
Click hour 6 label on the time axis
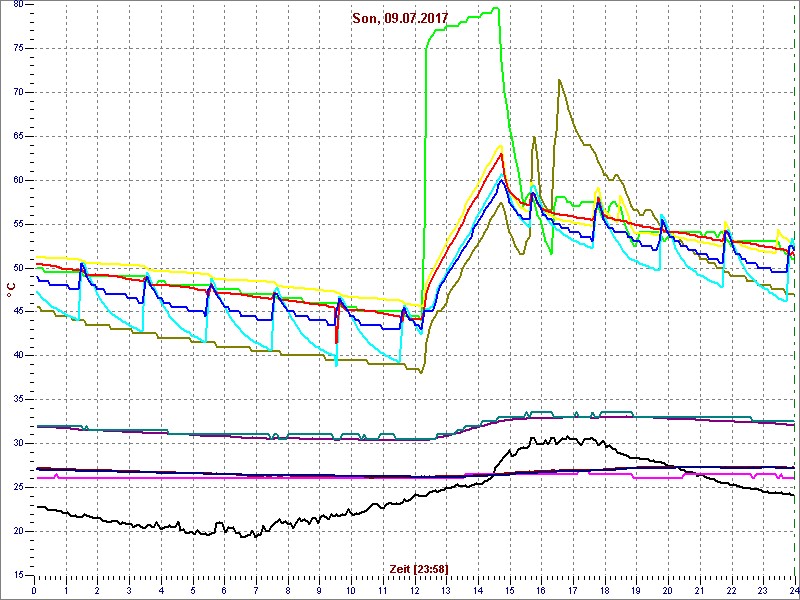click(x=224, y=589)
